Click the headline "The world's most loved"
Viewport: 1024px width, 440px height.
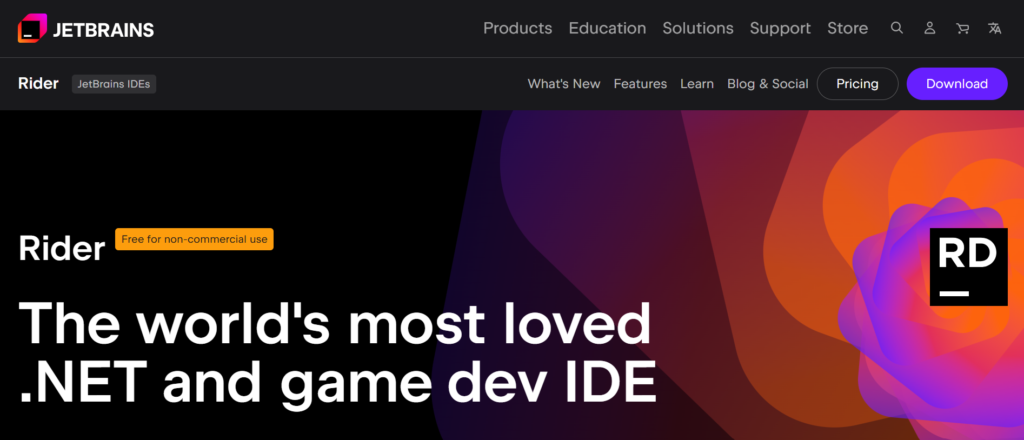pos(335,322)
